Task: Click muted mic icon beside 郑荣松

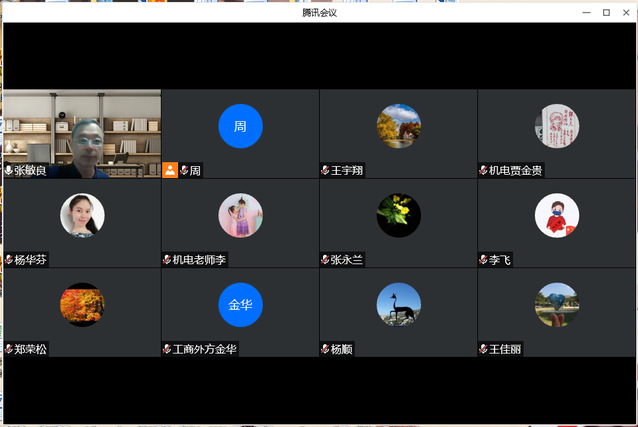Action: click(9, 350)
